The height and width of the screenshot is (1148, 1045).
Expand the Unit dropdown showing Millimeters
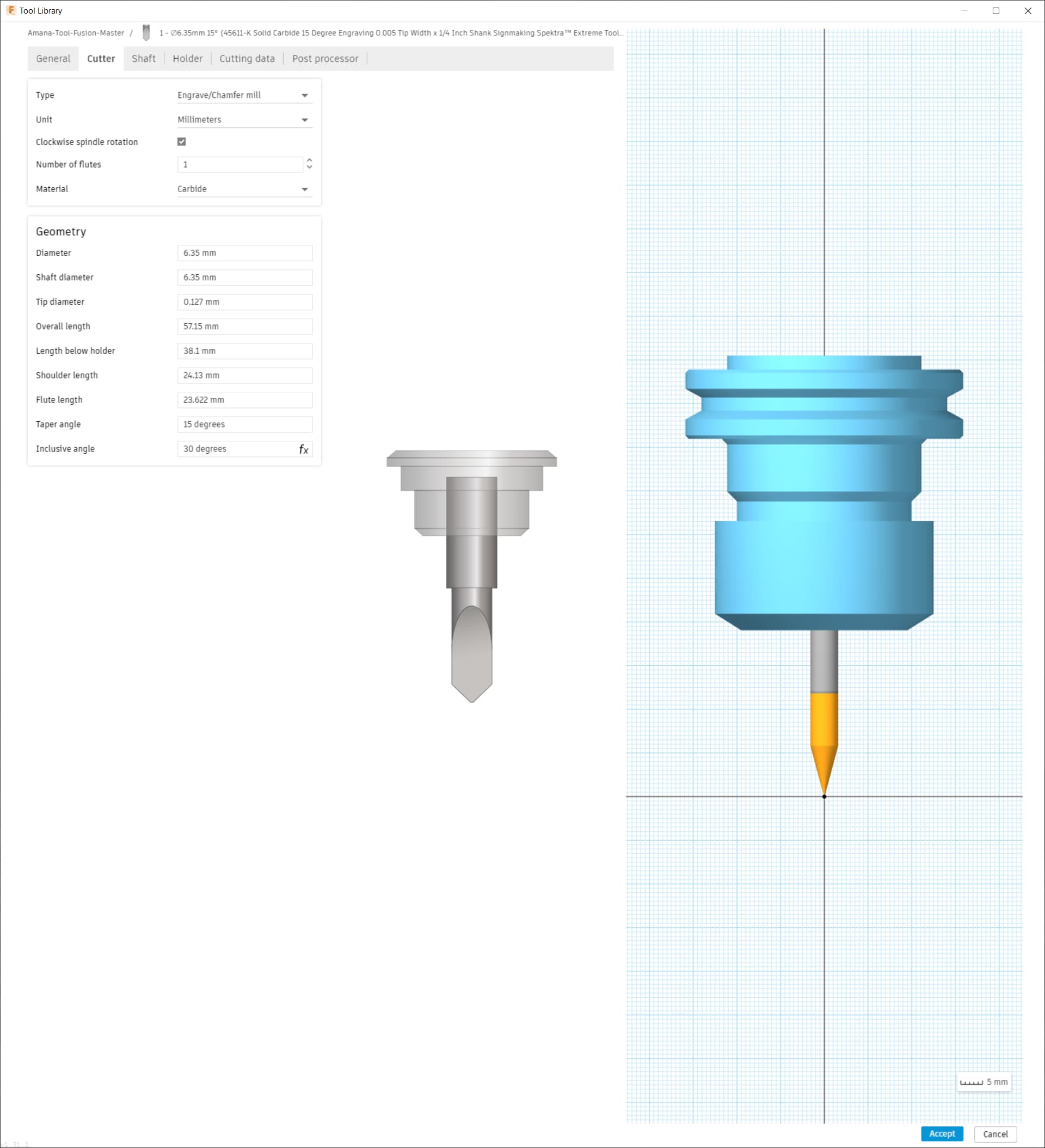pos(244,120)
